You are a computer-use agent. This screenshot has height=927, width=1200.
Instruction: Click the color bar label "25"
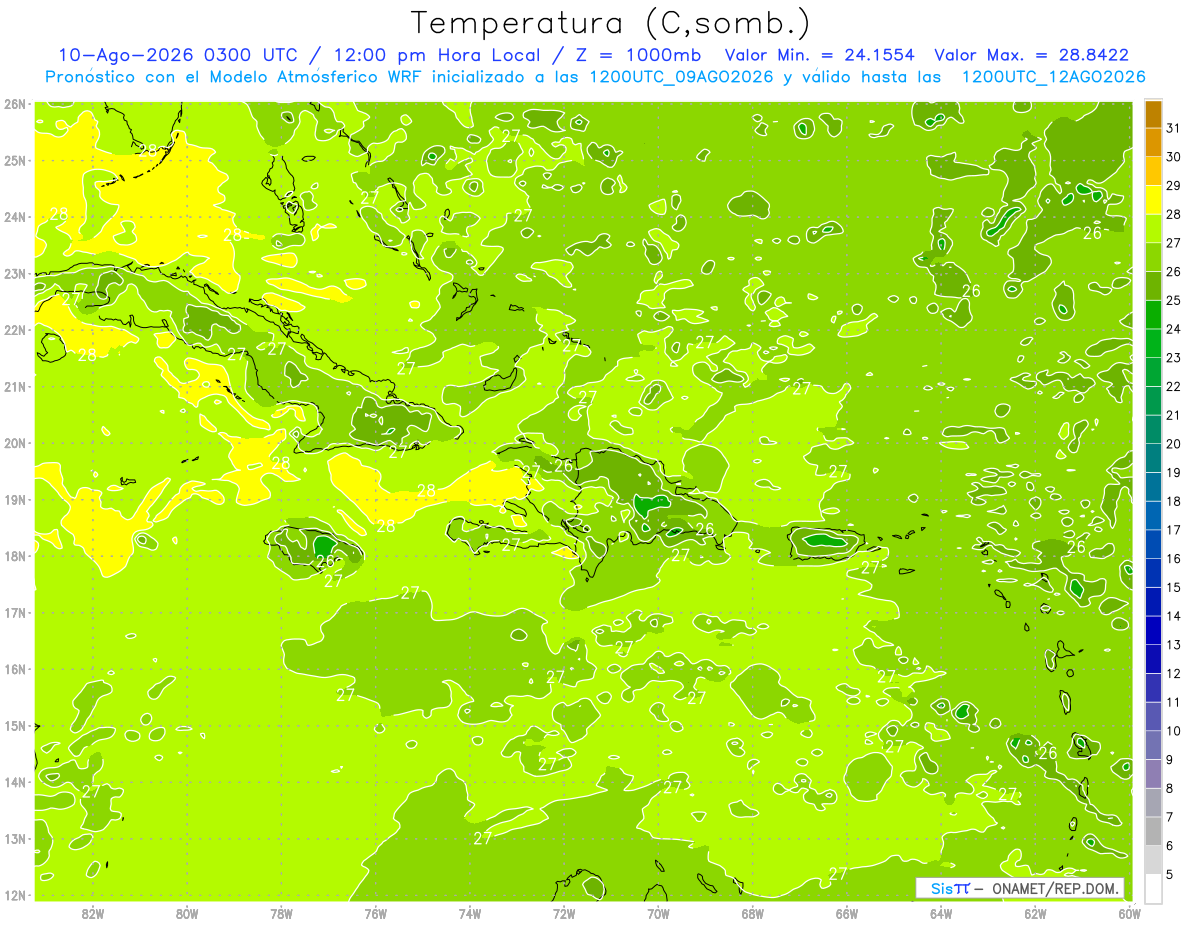coord(1173,301)
